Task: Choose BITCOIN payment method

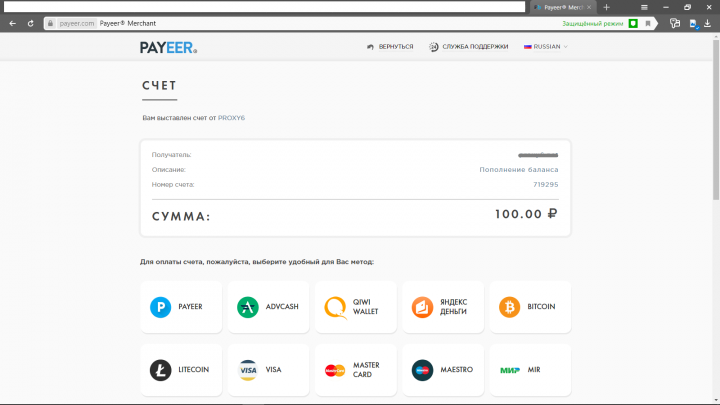Action: click(x=530, y=307)
